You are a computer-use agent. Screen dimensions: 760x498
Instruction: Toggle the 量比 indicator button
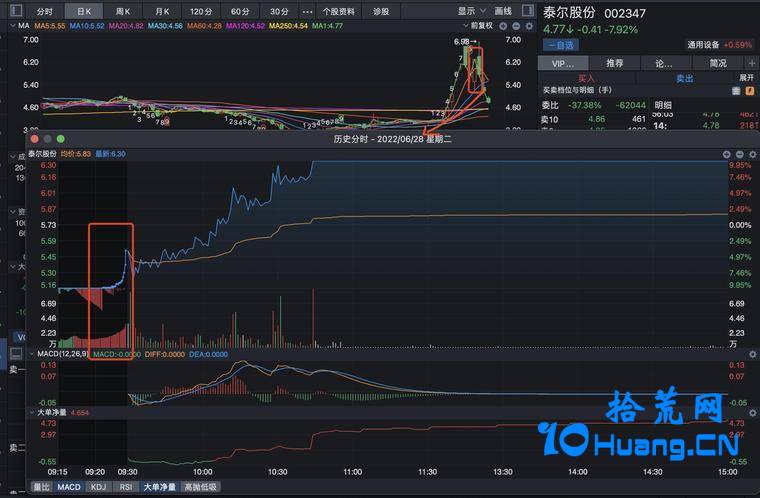(x=41, y=487)
